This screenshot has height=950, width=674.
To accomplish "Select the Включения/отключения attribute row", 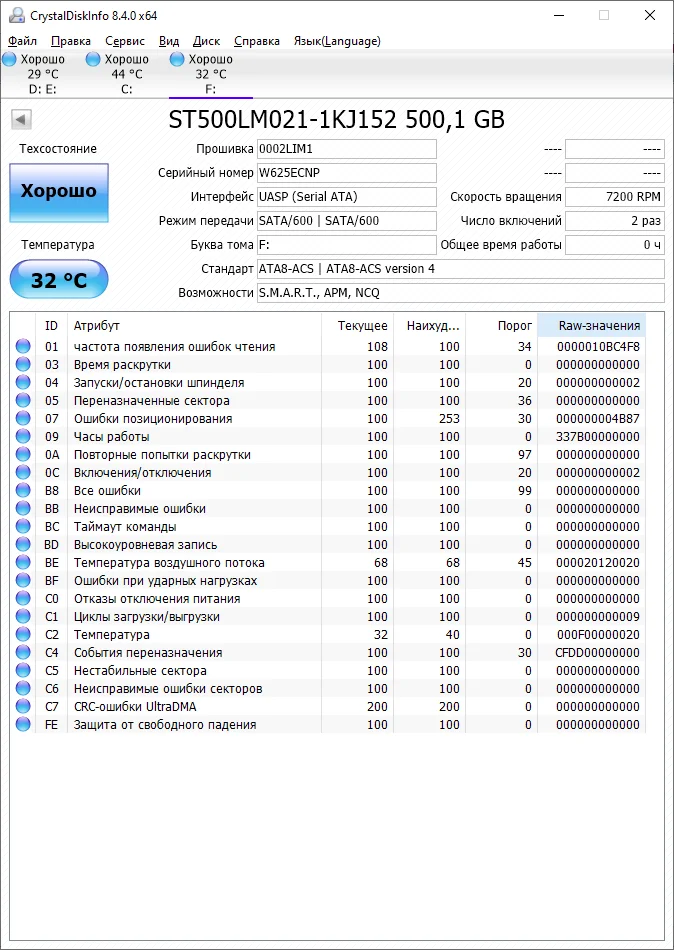I will click(x=329, y=473).
